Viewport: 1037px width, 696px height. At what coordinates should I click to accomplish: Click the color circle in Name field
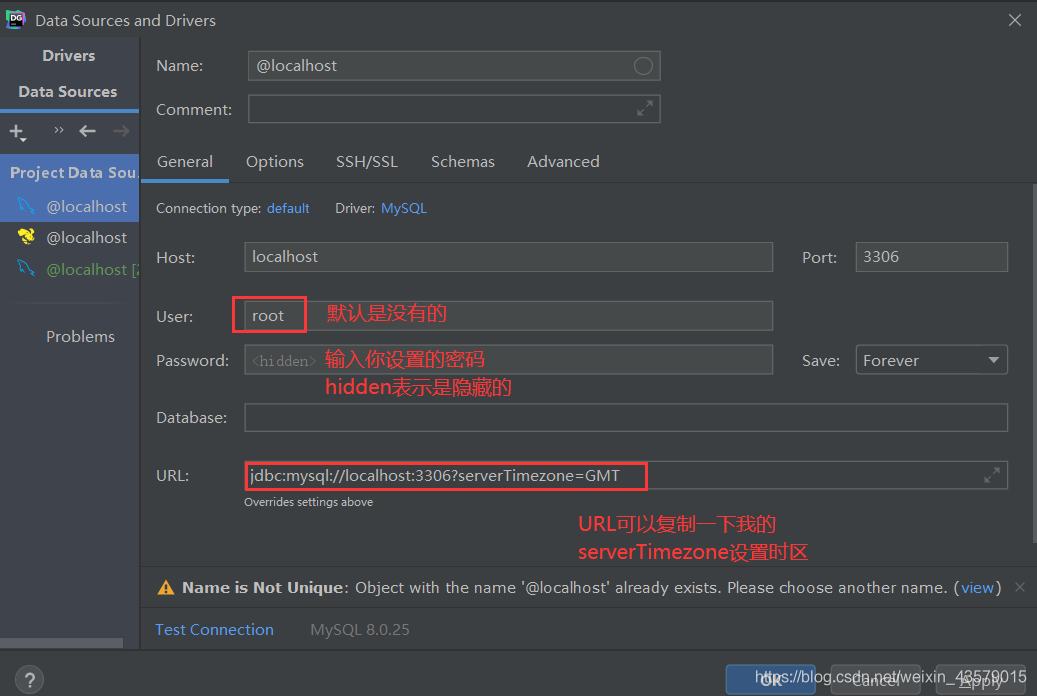[x=643, y=65]
